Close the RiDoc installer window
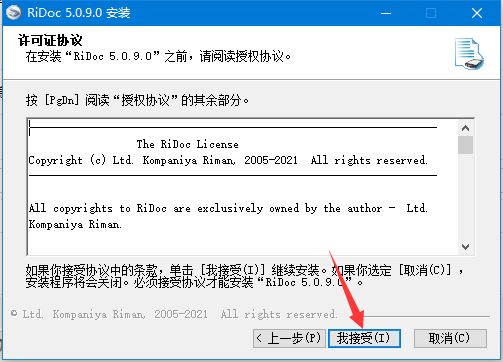Viewport: 503px width, 362px height. click(477, 13)
